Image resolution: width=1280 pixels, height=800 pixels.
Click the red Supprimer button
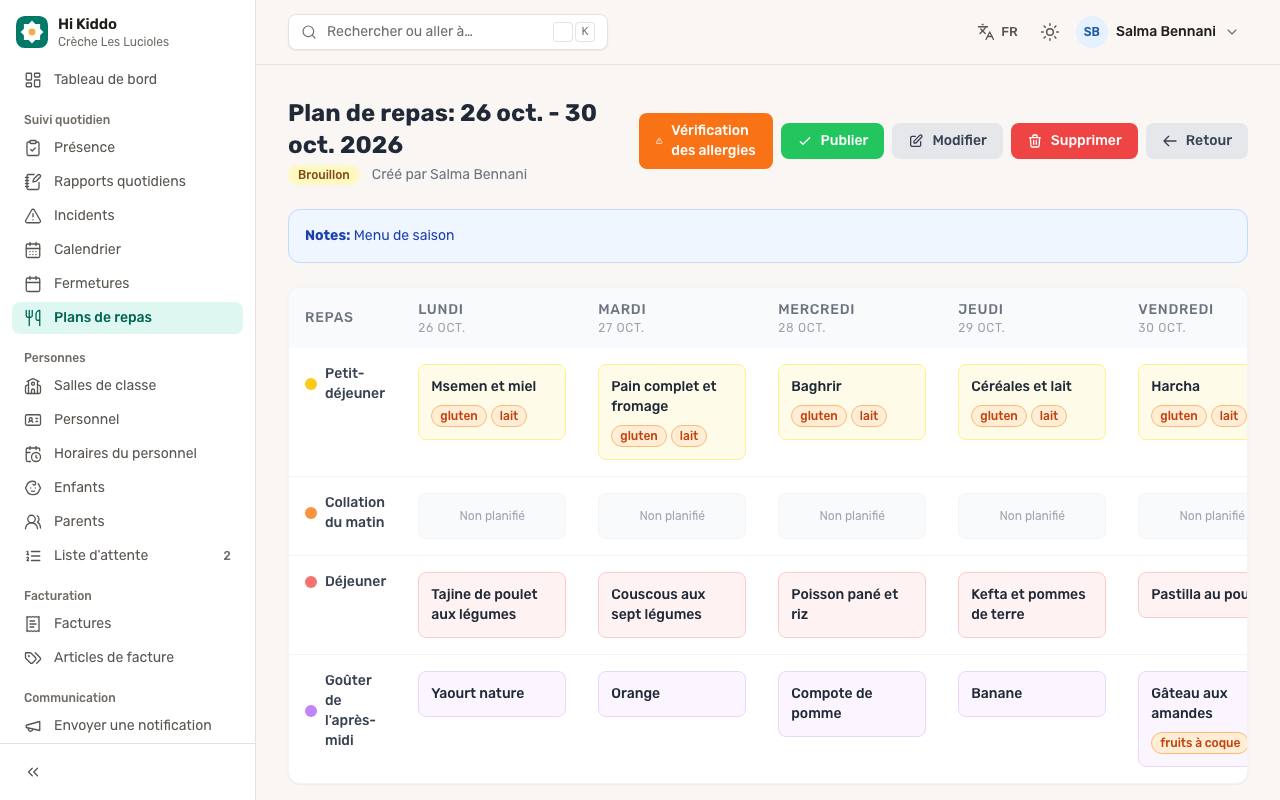(1074, 141)
